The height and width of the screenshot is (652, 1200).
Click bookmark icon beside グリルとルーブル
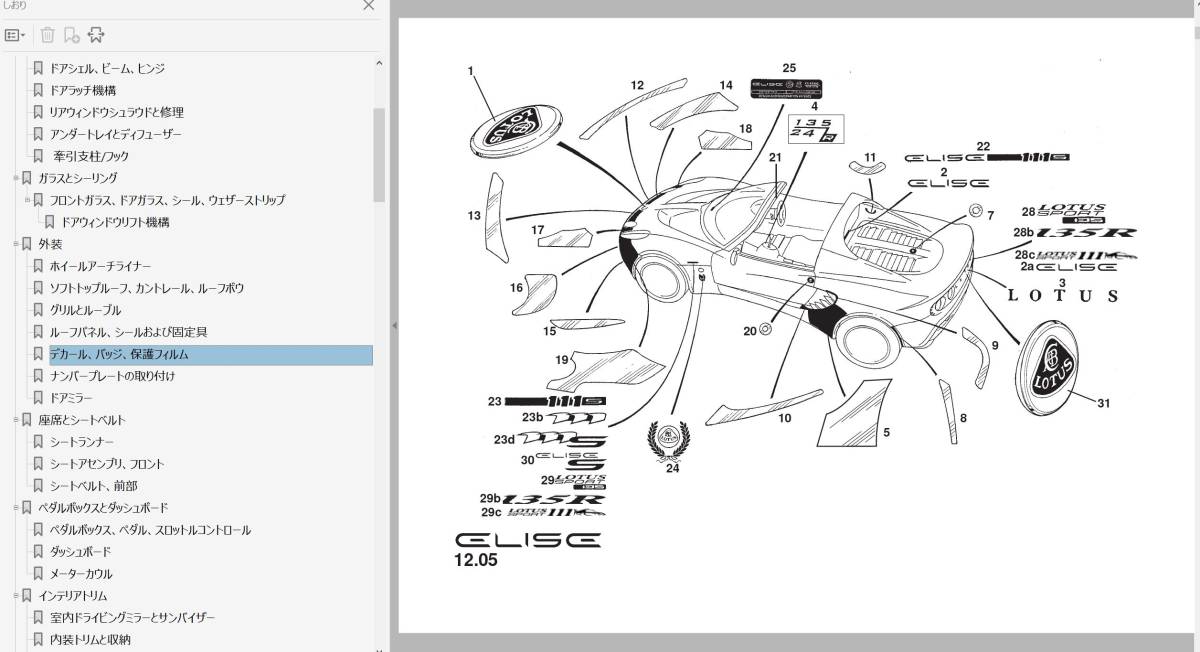[x=38, y=311]
